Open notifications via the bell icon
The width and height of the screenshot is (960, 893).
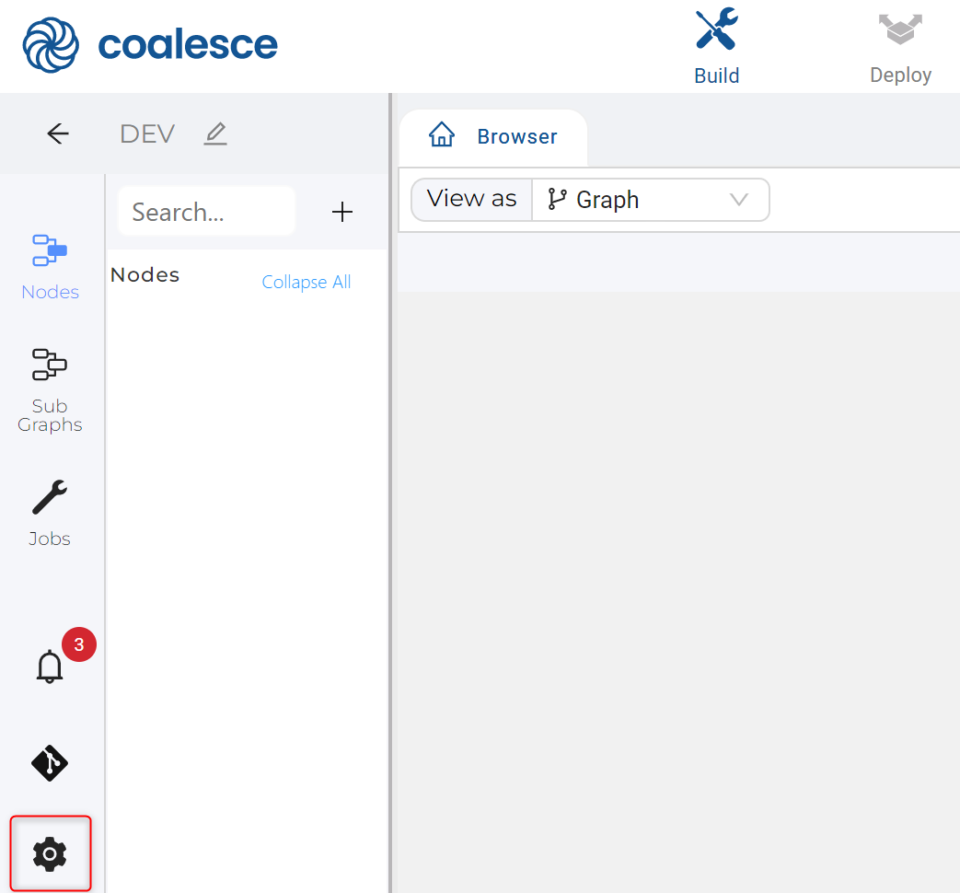coord(49,665)
